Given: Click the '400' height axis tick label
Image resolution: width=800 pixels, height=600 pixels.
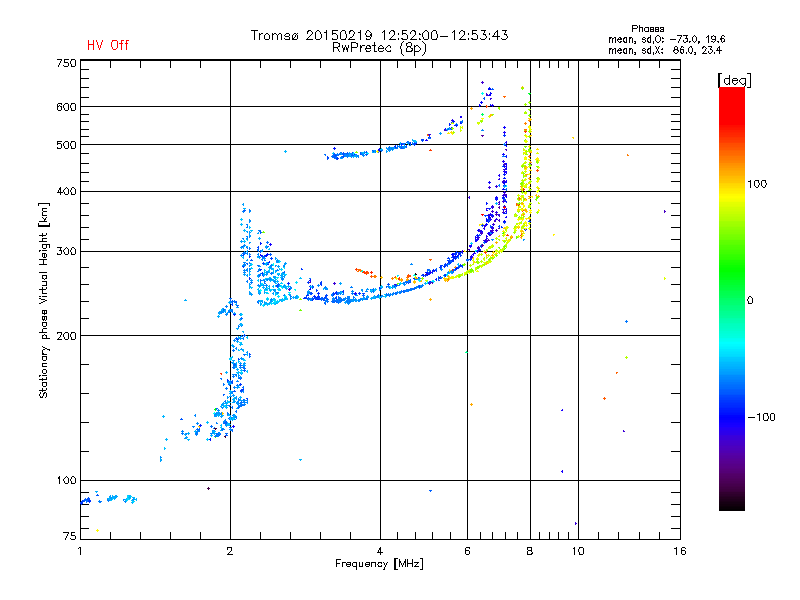Looking at the screenshot, I should 66,191.
